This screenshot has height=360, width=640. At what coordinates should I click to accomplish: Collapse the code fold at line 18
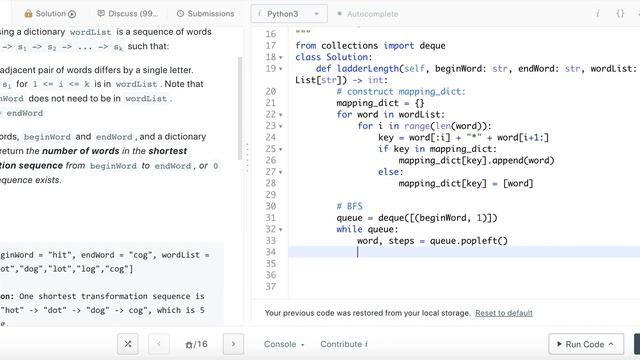(280, 58)
